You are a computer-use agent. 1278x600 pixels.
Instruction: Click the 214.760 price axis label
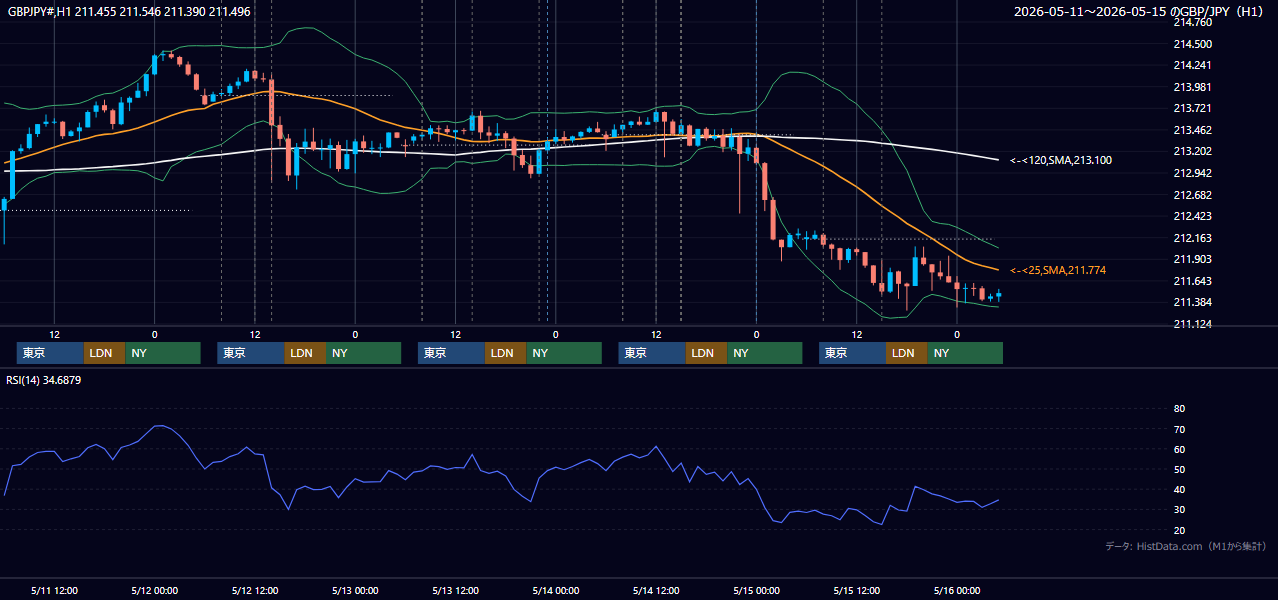pos(1193,22)
